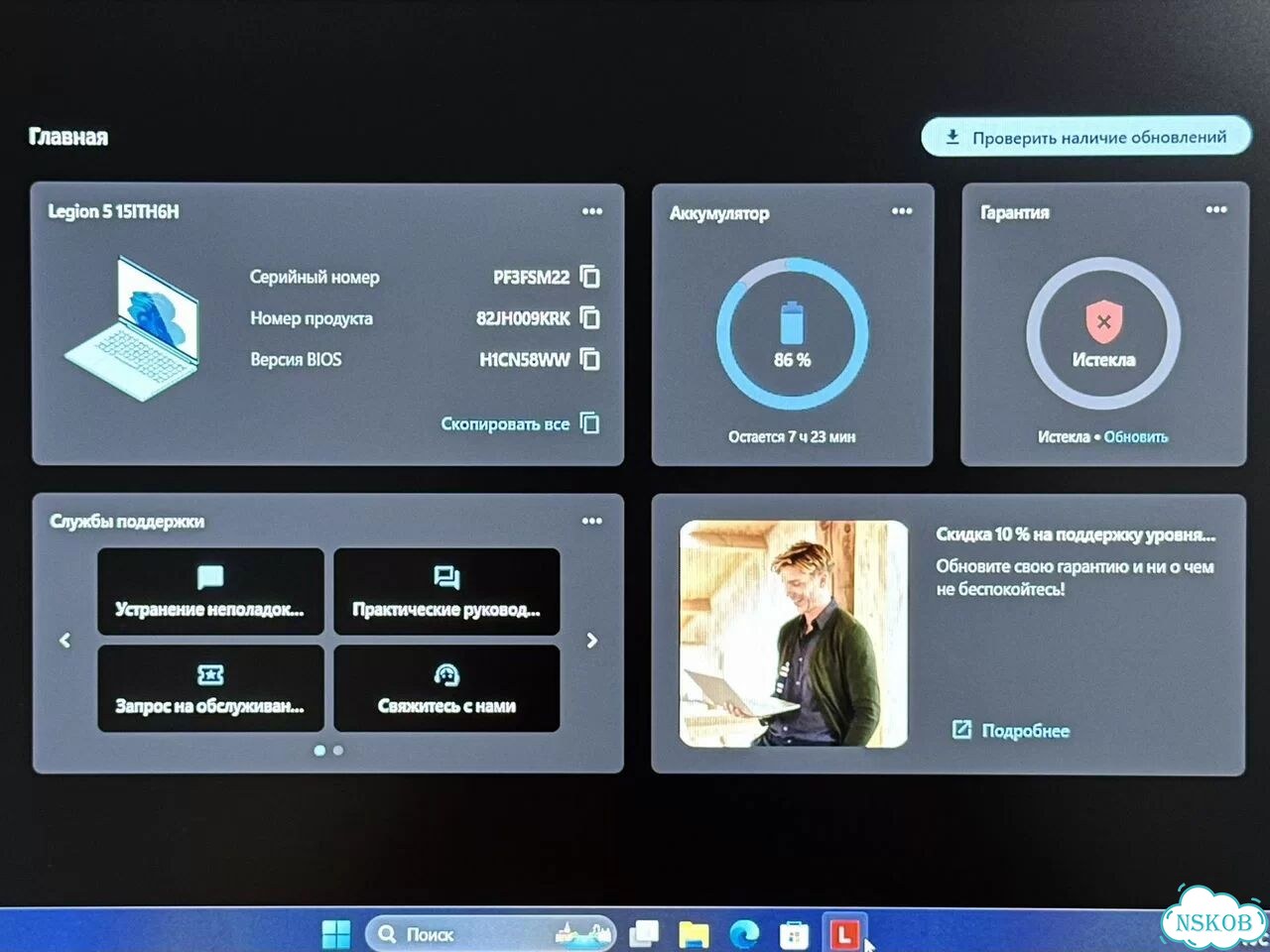Viewport: 1270px width, 952px height.
Task: Open File Explorer from the taskbar
Action: pos(694,933)
